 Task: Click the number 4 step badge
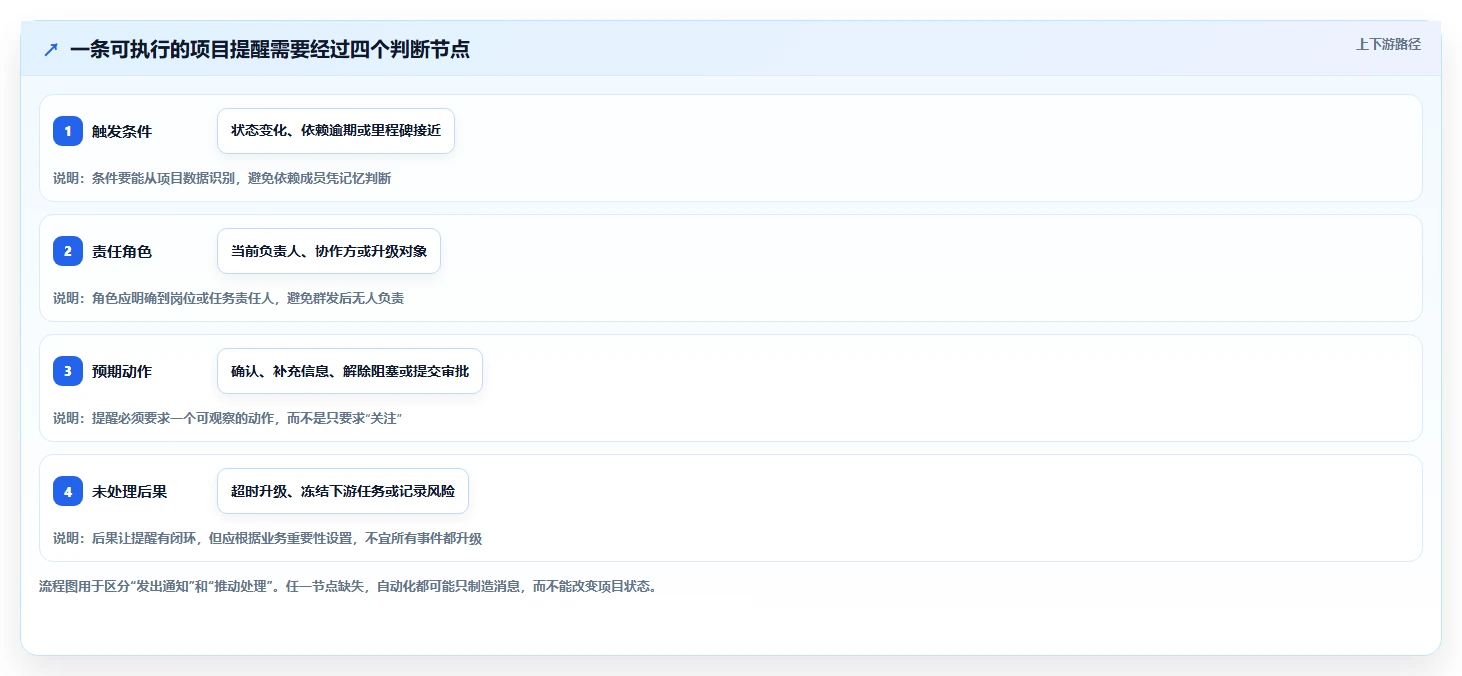(x=68, y=491)
